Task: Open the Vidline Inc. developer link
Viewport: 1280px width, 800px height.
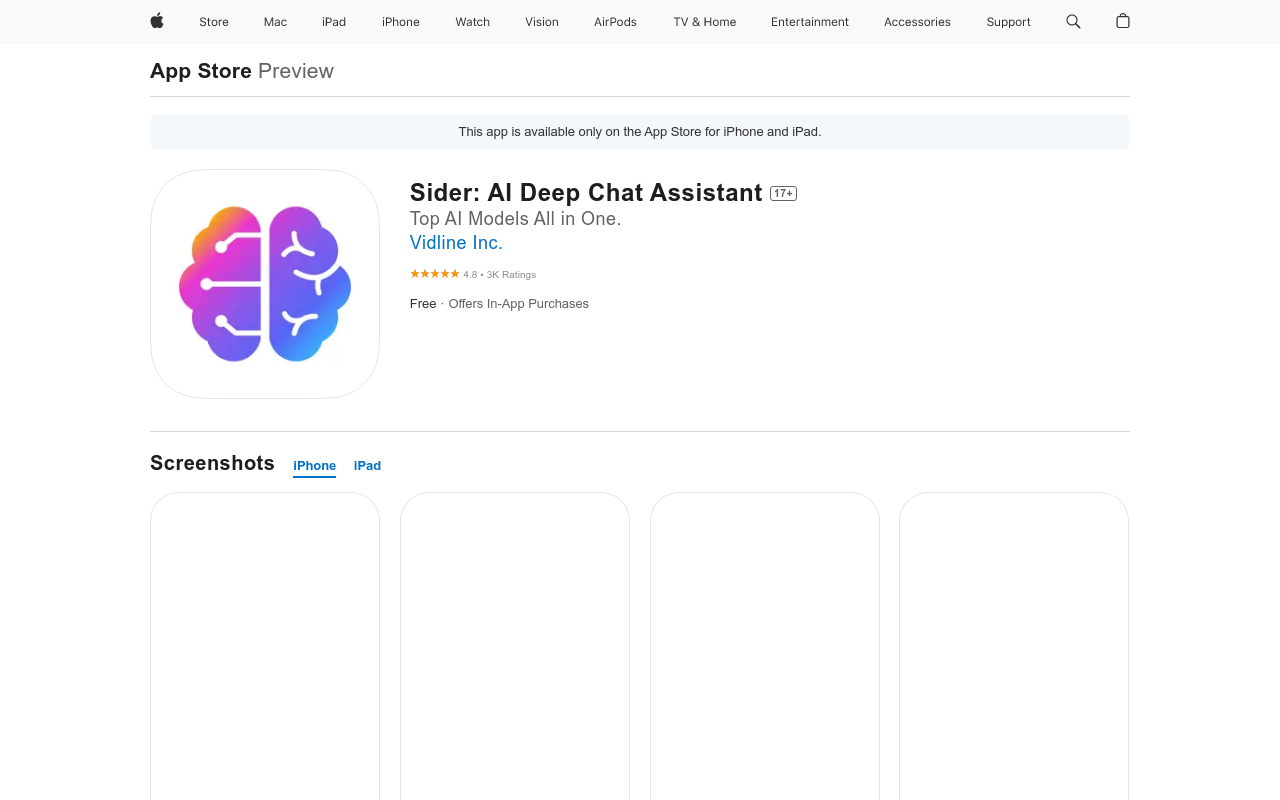Action: click(x=456, y=243)
